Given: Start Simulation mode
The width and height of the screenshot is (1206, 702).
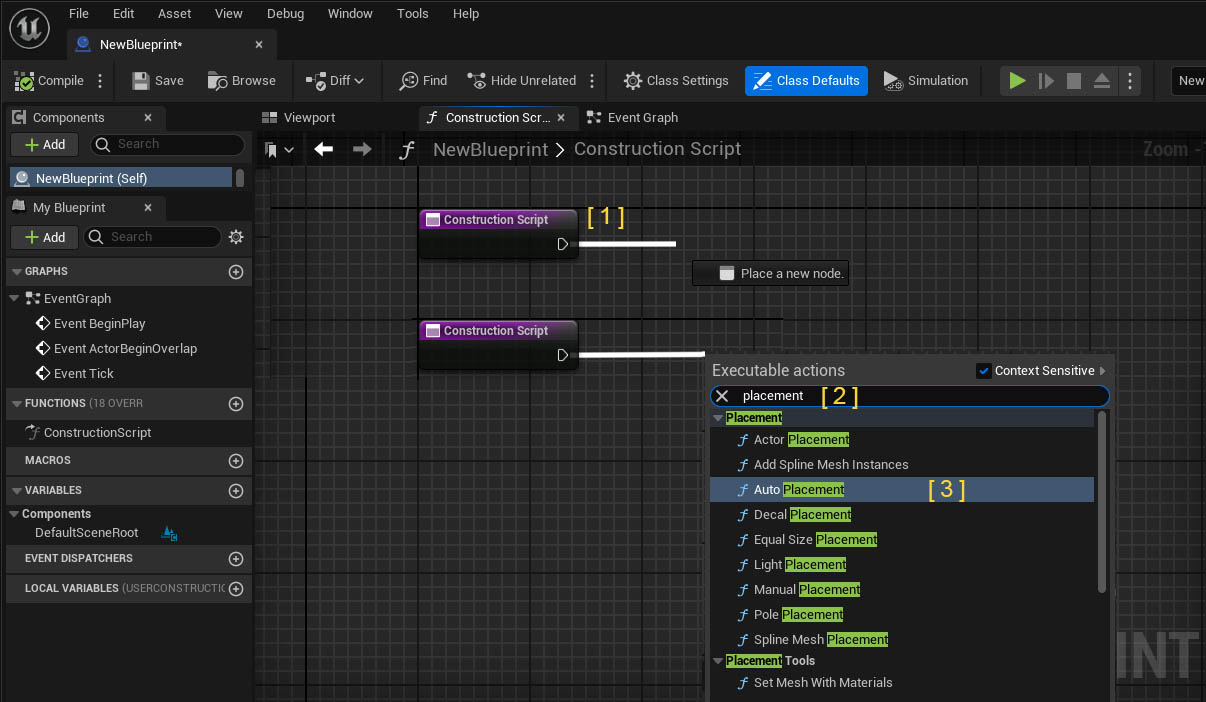Looking at the screenshot, I should 926,81.
